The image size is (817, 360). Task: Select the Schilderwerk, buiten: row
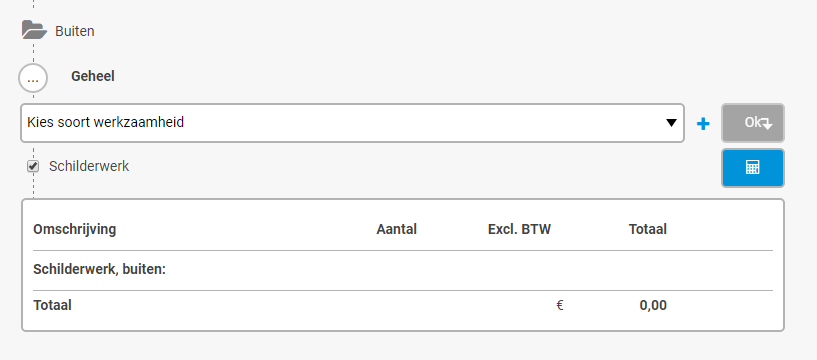tap(403, 270)
